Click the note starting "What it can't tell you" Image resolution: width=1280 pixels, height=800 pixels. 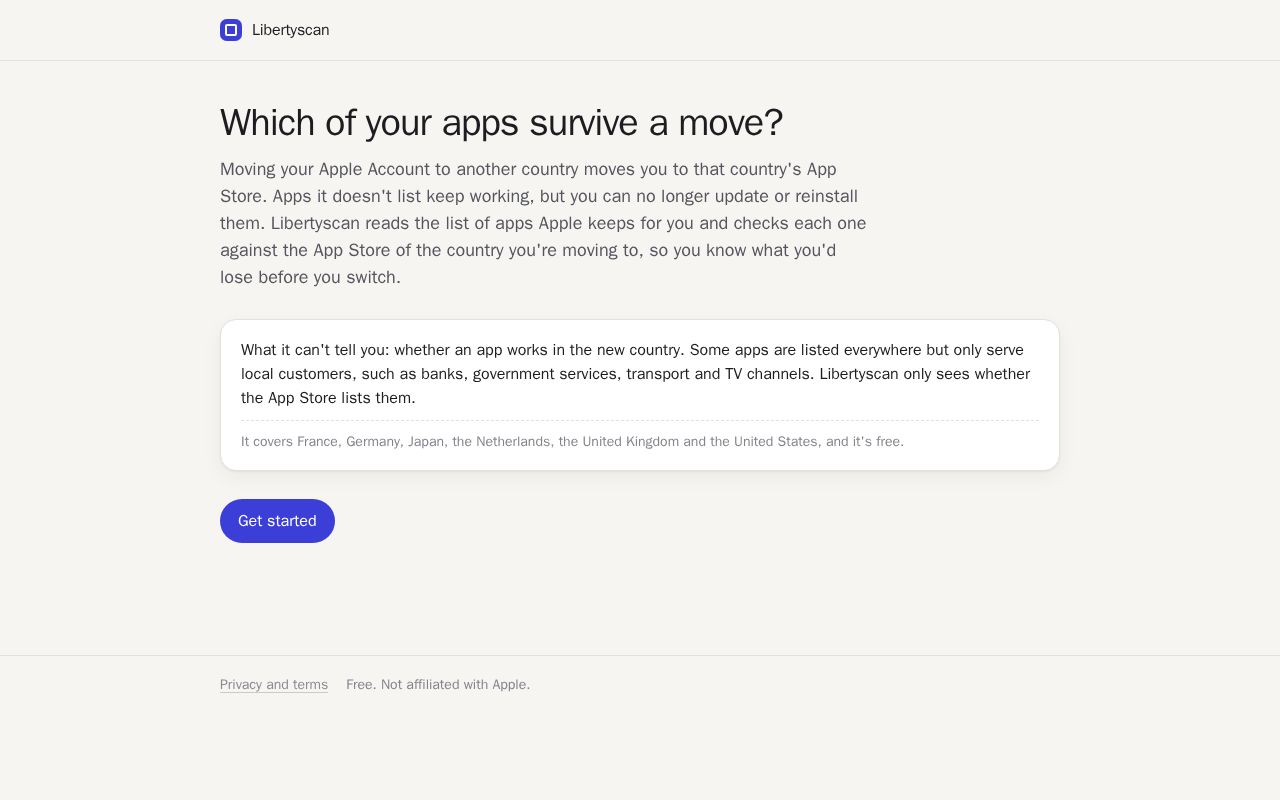[639, 374]
